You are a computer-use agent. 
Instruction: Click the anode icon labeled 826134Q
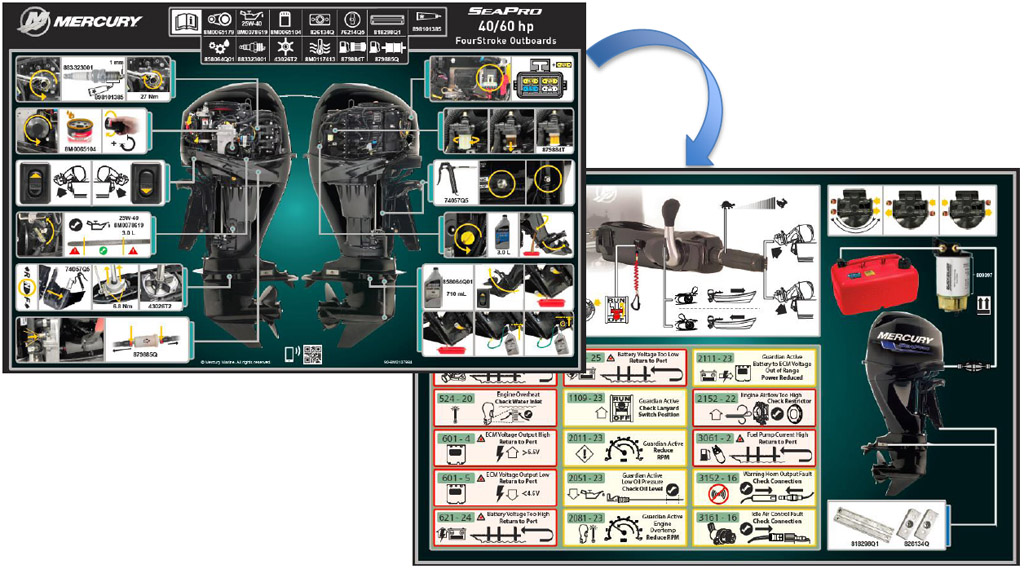click(319, 20)
